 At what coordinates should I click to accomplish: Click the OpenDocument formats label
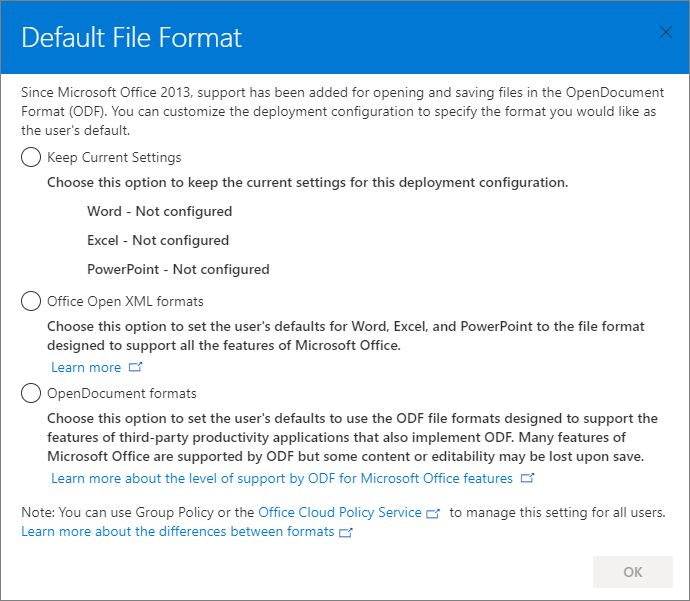click(122, 393)
